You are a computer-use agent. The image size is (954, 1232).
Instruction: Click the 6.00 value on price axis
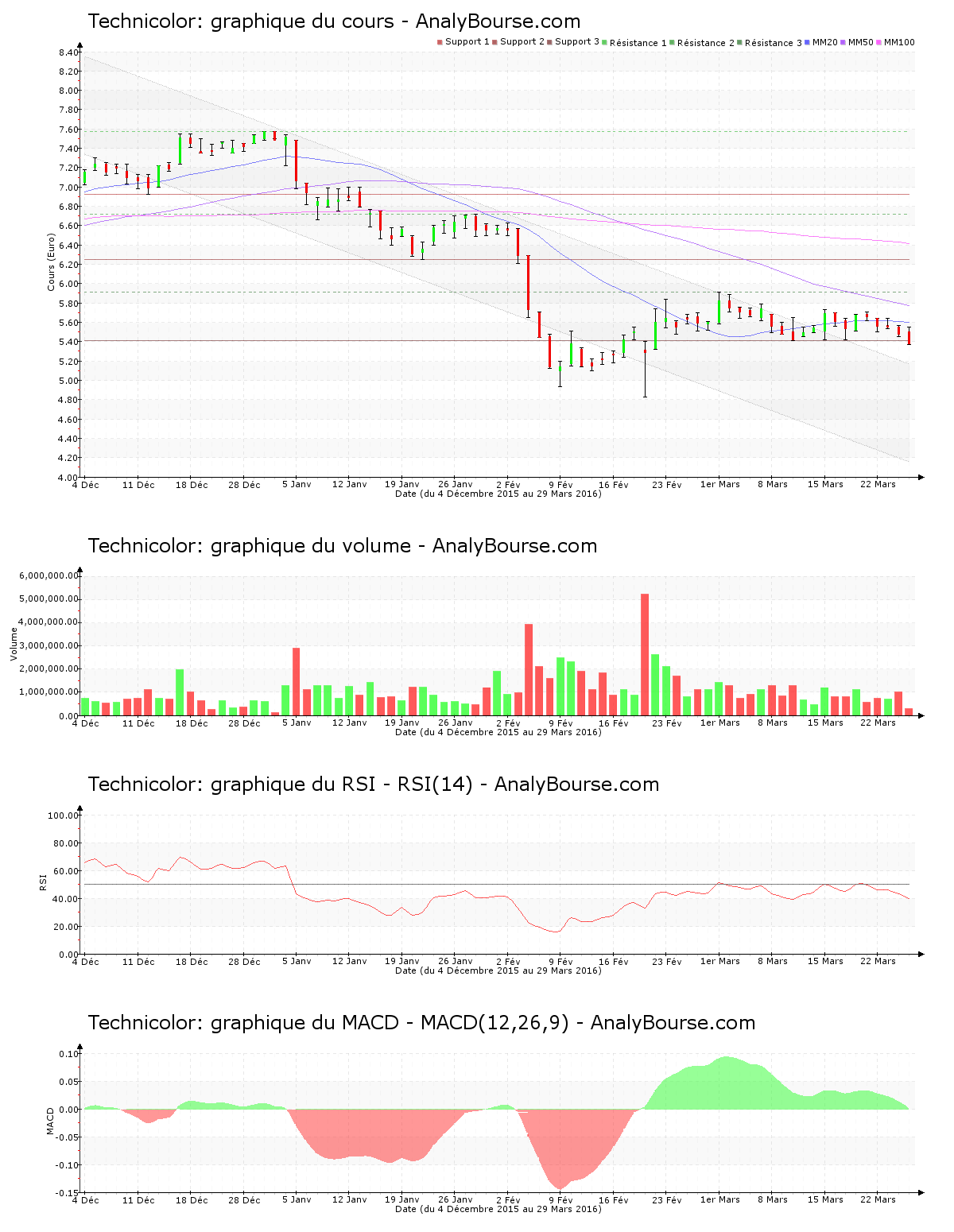[68, 284]
